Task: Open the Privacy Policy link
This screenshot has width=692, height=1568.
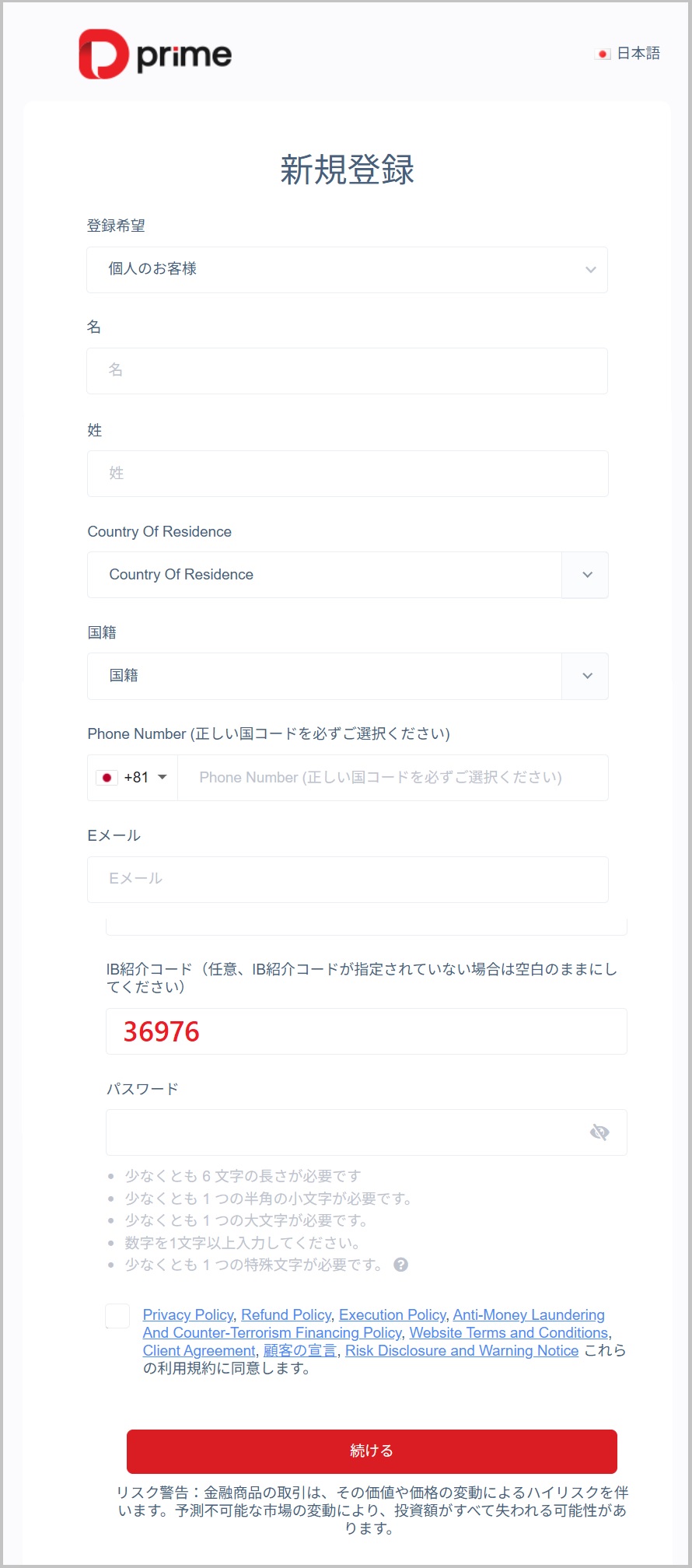Action: 188,1314
